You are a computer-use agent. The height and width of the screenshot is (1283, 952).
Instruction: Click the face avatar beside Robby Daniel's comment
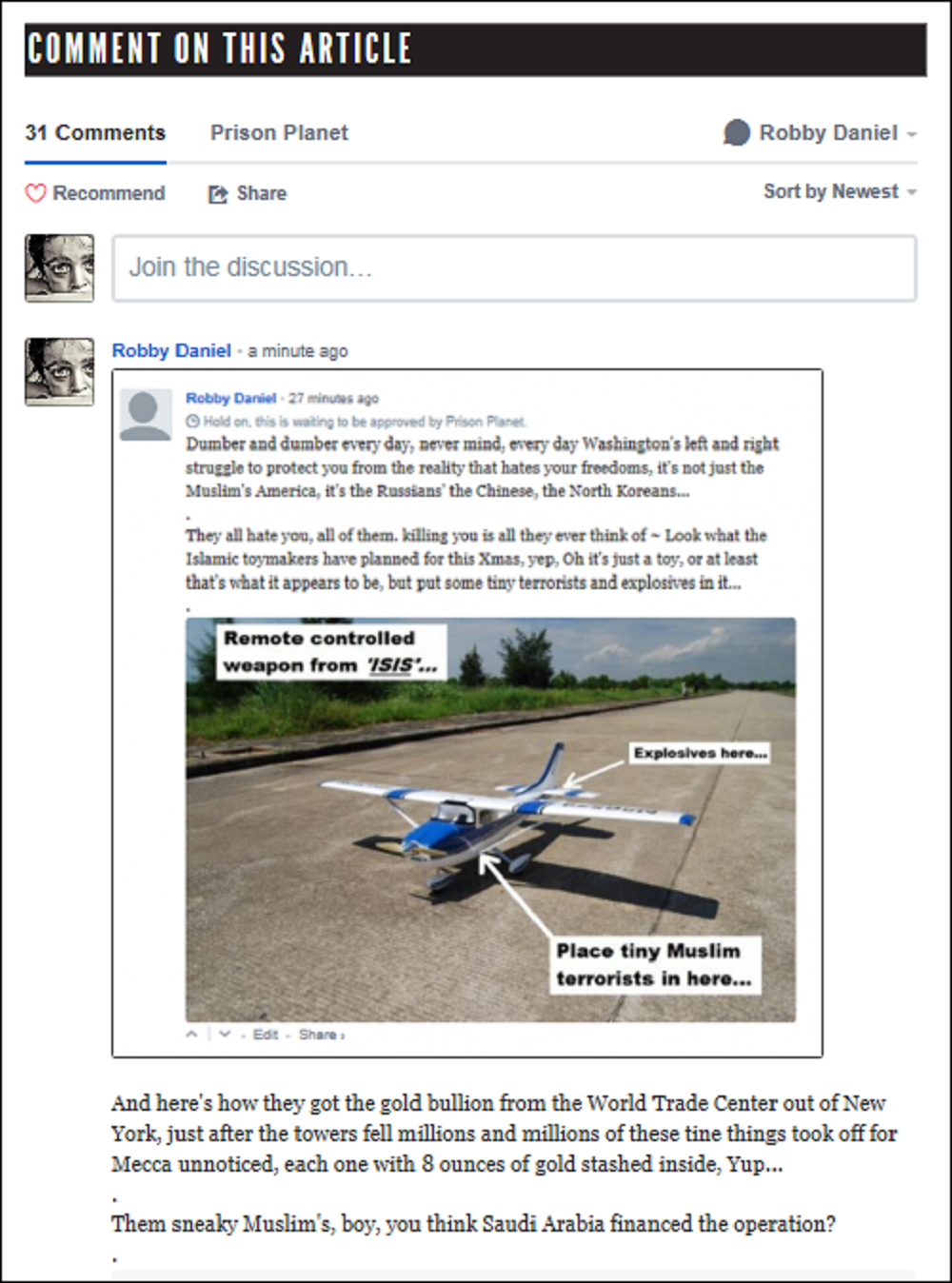point(59,372)
